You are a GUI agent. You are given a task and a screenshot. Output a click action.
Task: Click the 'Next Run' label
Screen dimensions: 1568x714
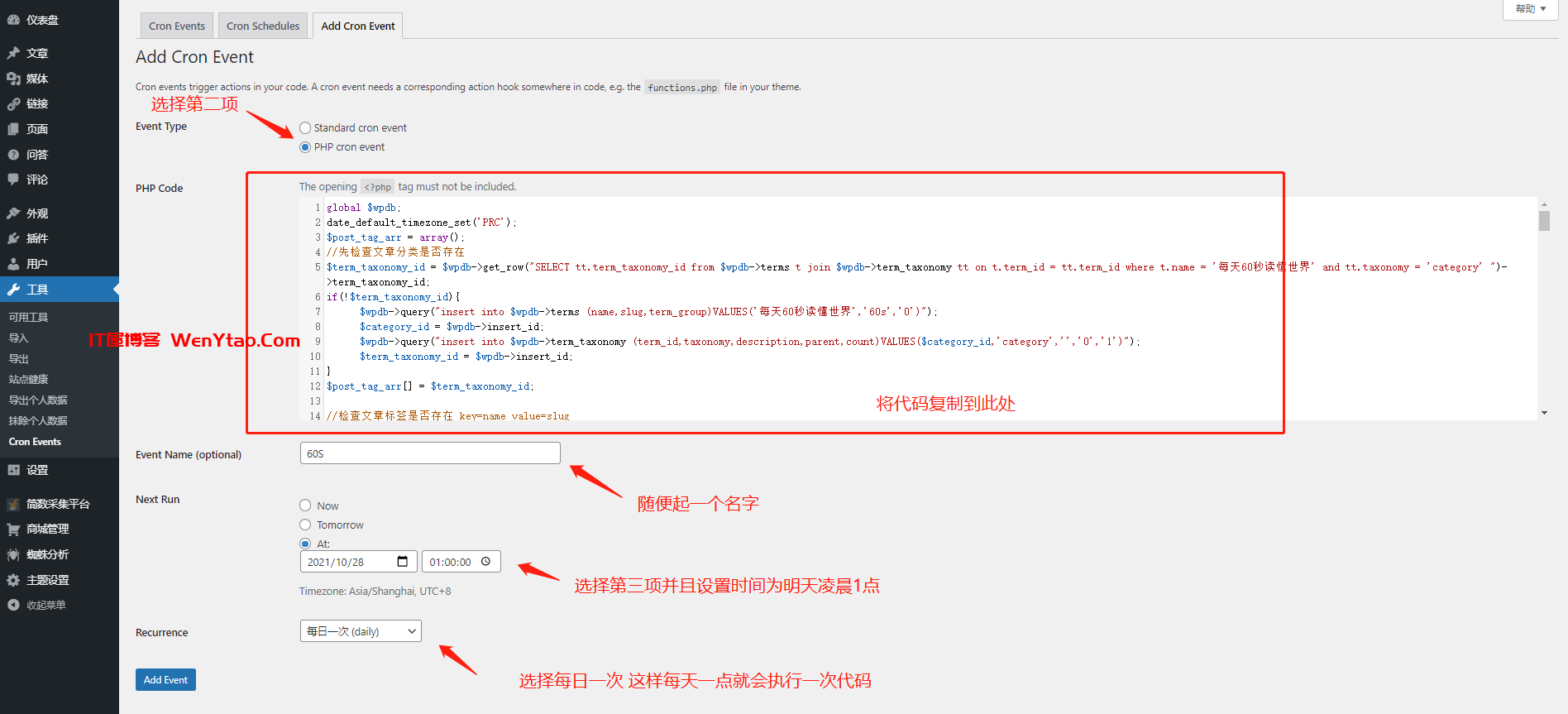coord(157,499)
